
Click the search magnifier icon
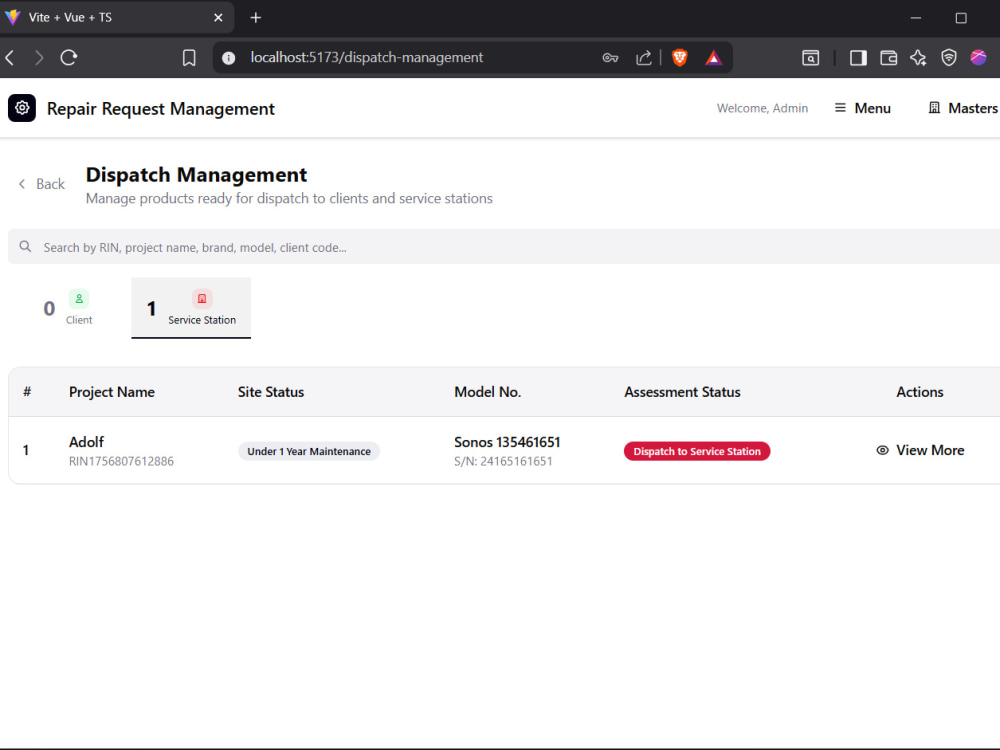(x=25, y=247)
